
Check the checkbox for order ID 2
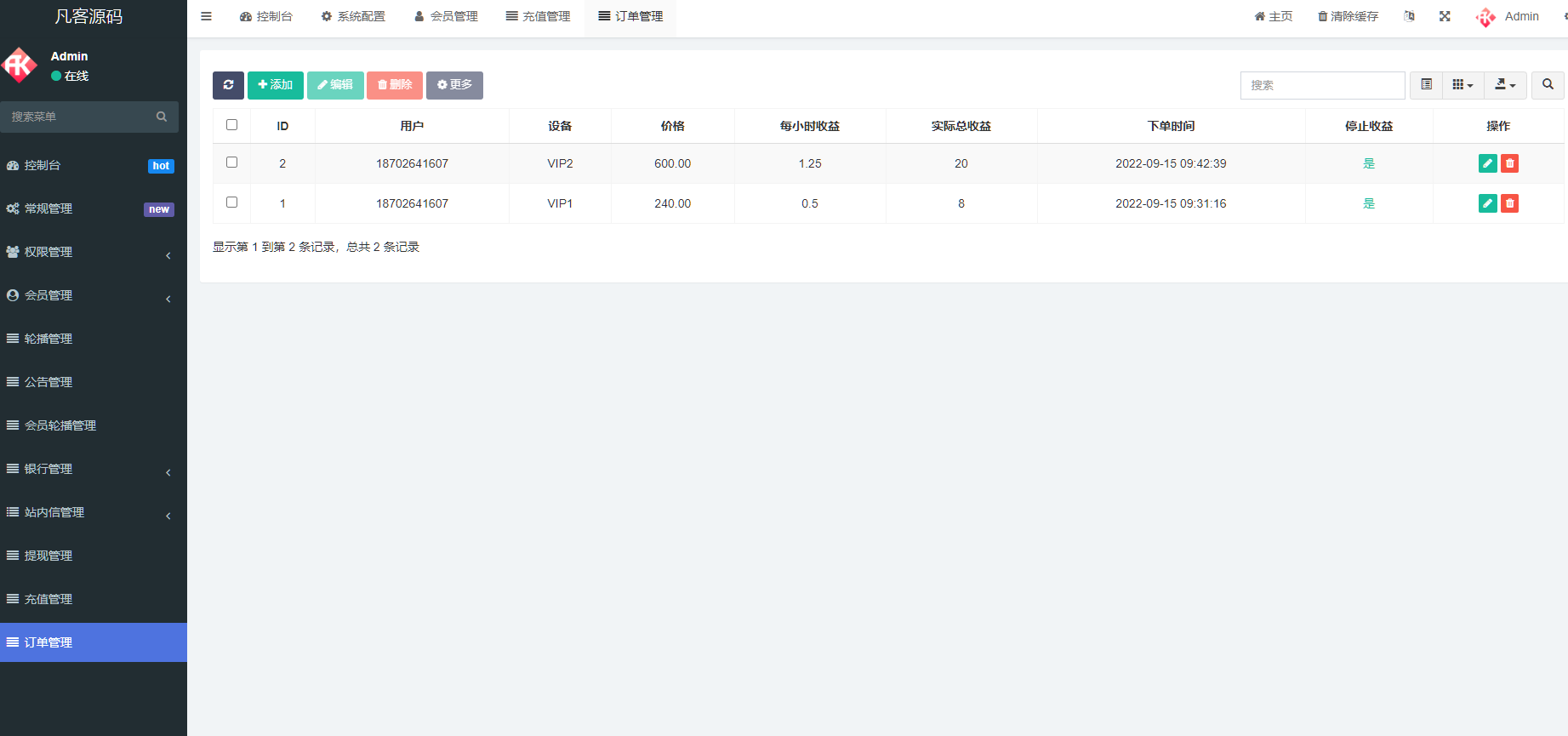coord(231,163)
